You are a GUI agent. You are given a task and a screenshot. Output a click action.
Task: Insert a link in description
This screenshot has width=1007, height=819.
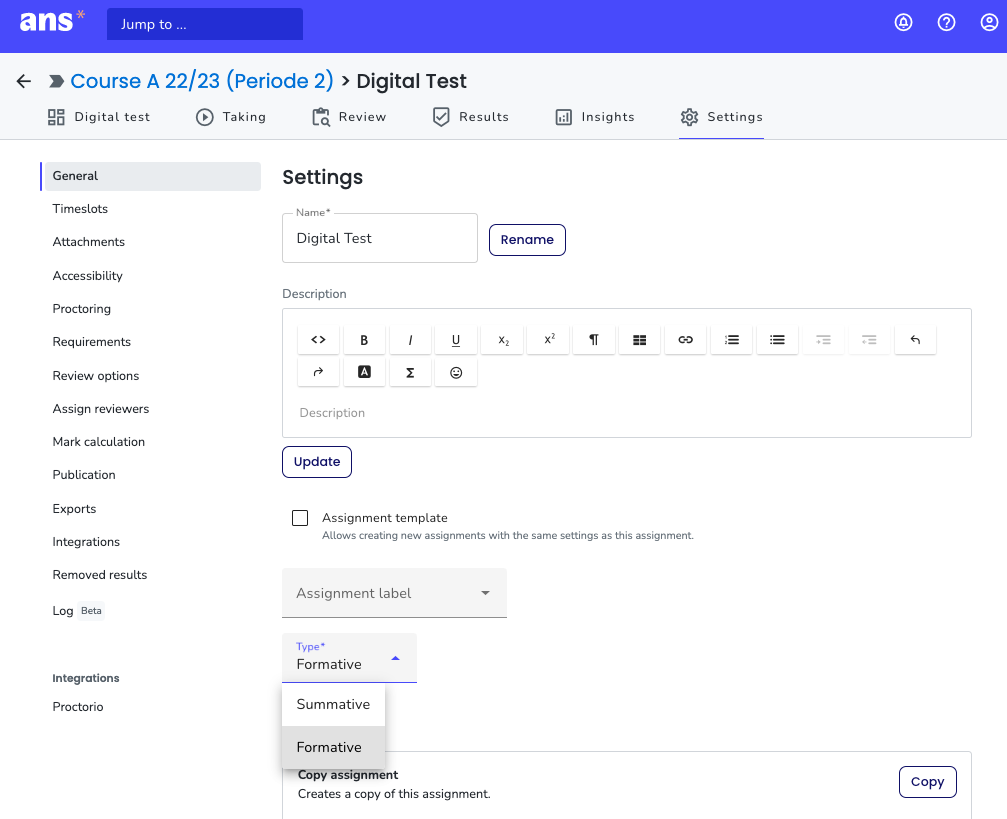point(685,340)
